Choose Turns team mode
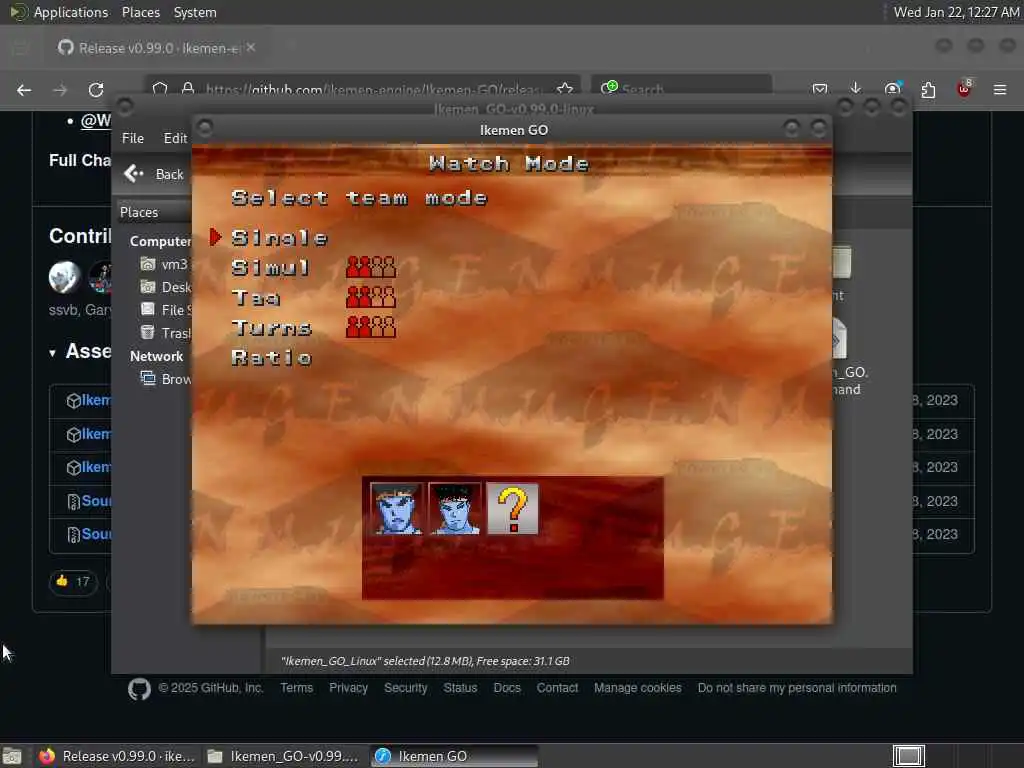The width and height of the screenshot is (1024, 768). [x=272, y=327]
